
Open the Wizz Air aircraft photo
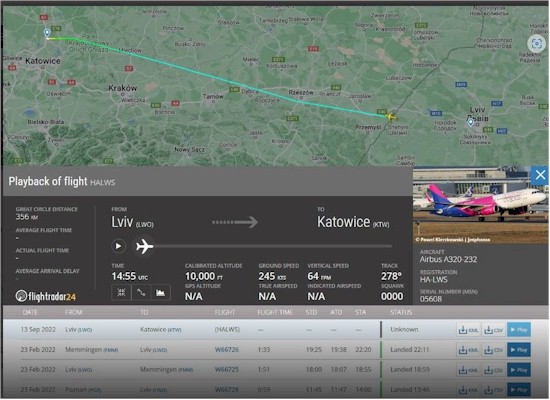tap(481, 205)
